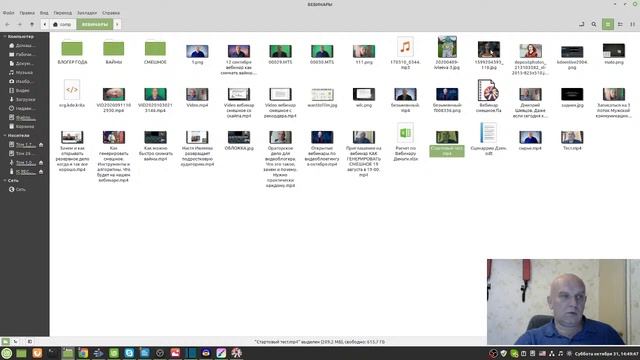The image size is (640, 360).
Task: Select the Тест.mp4 file
Action: [572, 137]
